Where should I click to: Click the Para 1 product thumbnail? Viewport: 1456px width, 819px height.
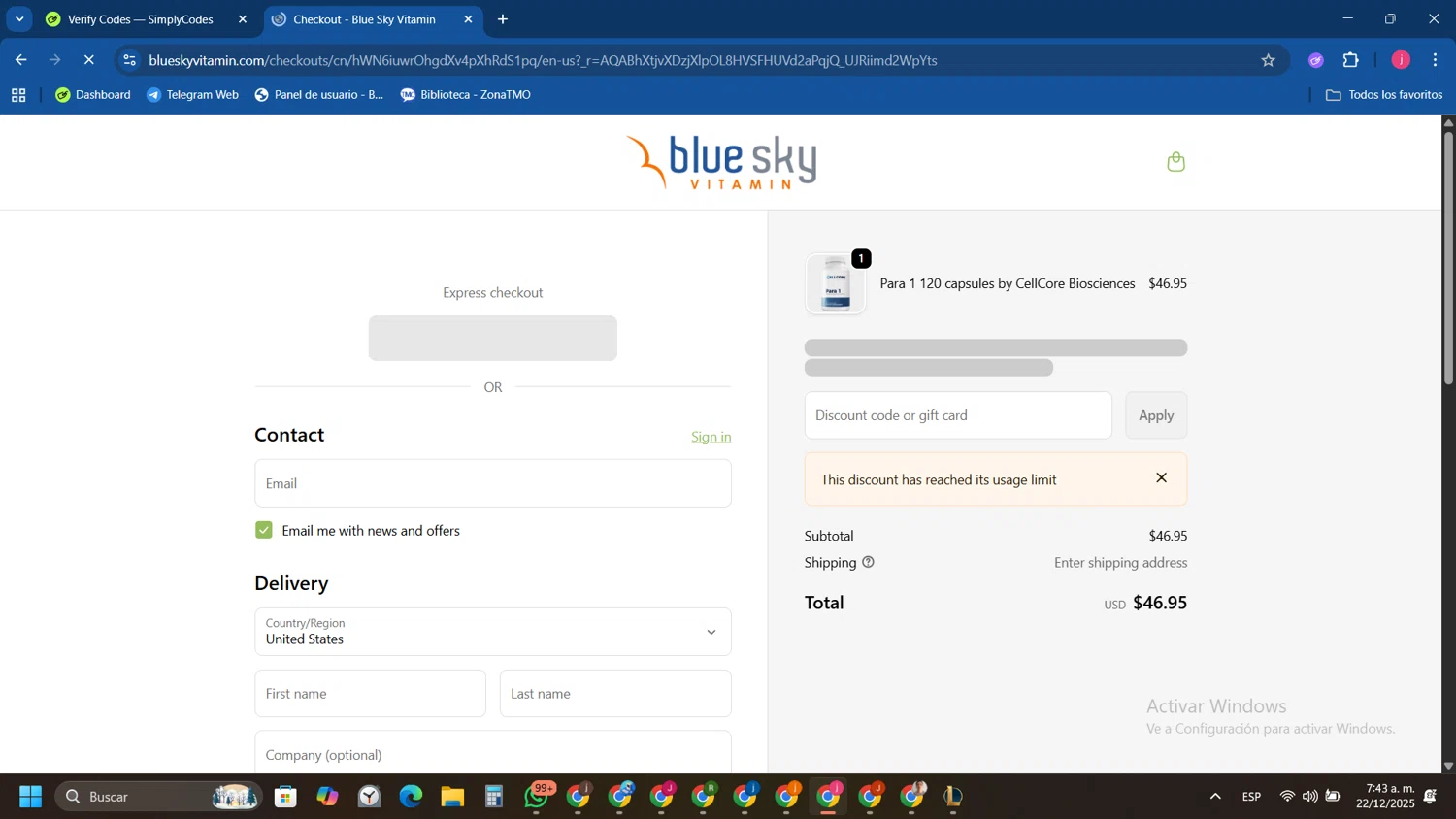[836, 283]
